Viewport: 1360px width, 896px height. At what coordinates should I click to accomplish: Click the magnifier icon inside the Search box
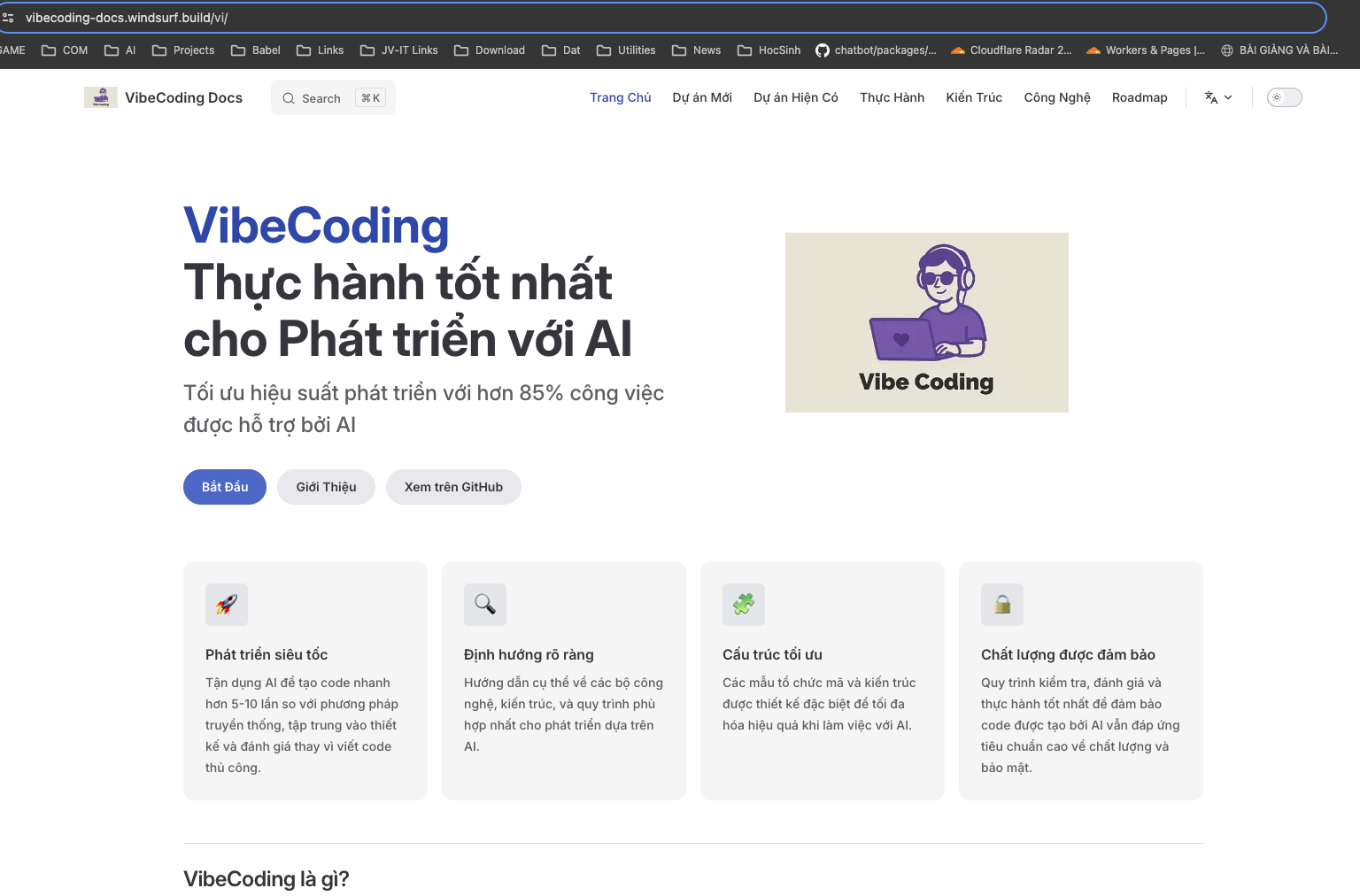[289, 98]
